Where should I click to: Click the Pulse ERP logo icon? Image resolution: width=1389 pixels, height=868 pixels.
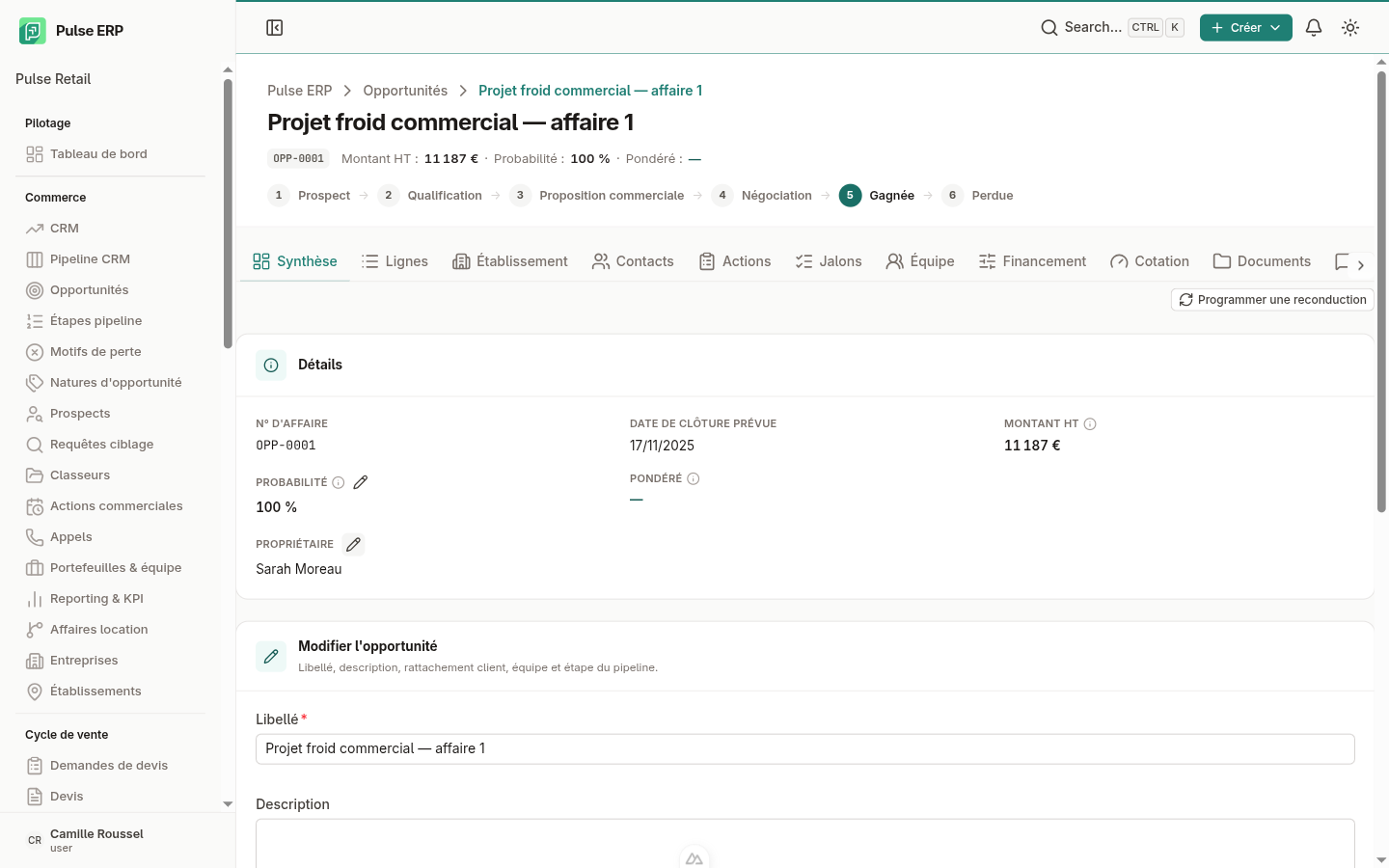pos(33,31)
